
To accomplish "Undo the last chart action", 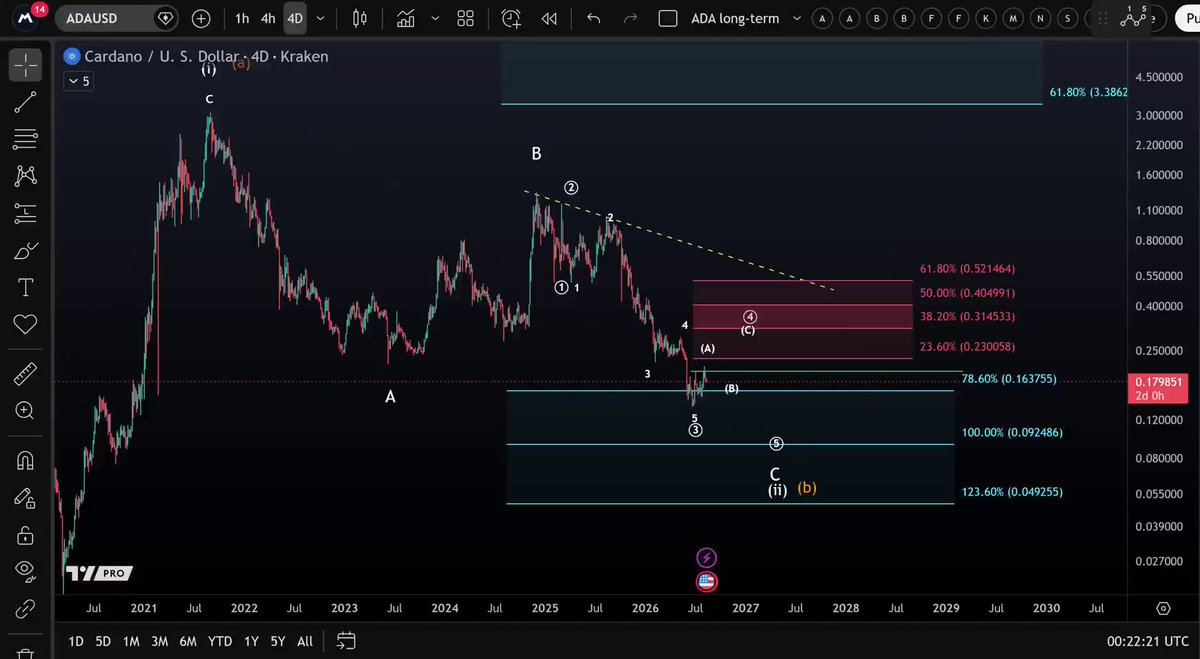I will click(594, 18).
